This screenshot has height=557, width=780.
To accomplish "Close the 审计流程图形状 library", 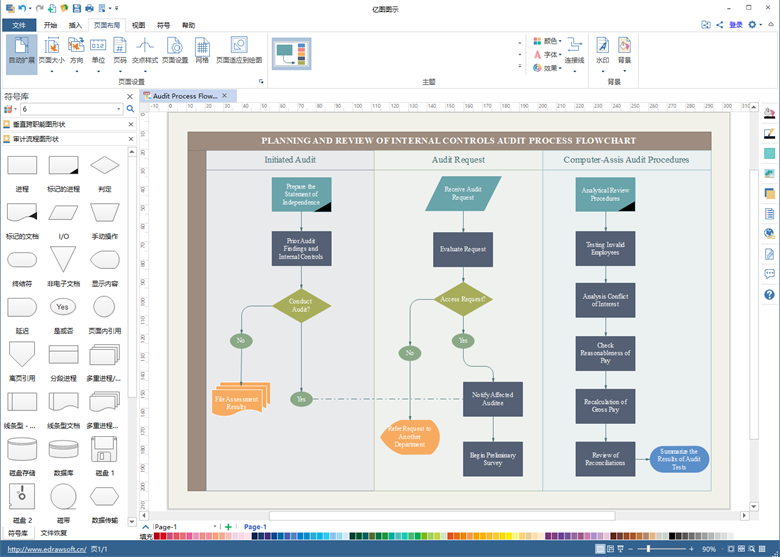I will pyautogui.click(x=131, y=139).
